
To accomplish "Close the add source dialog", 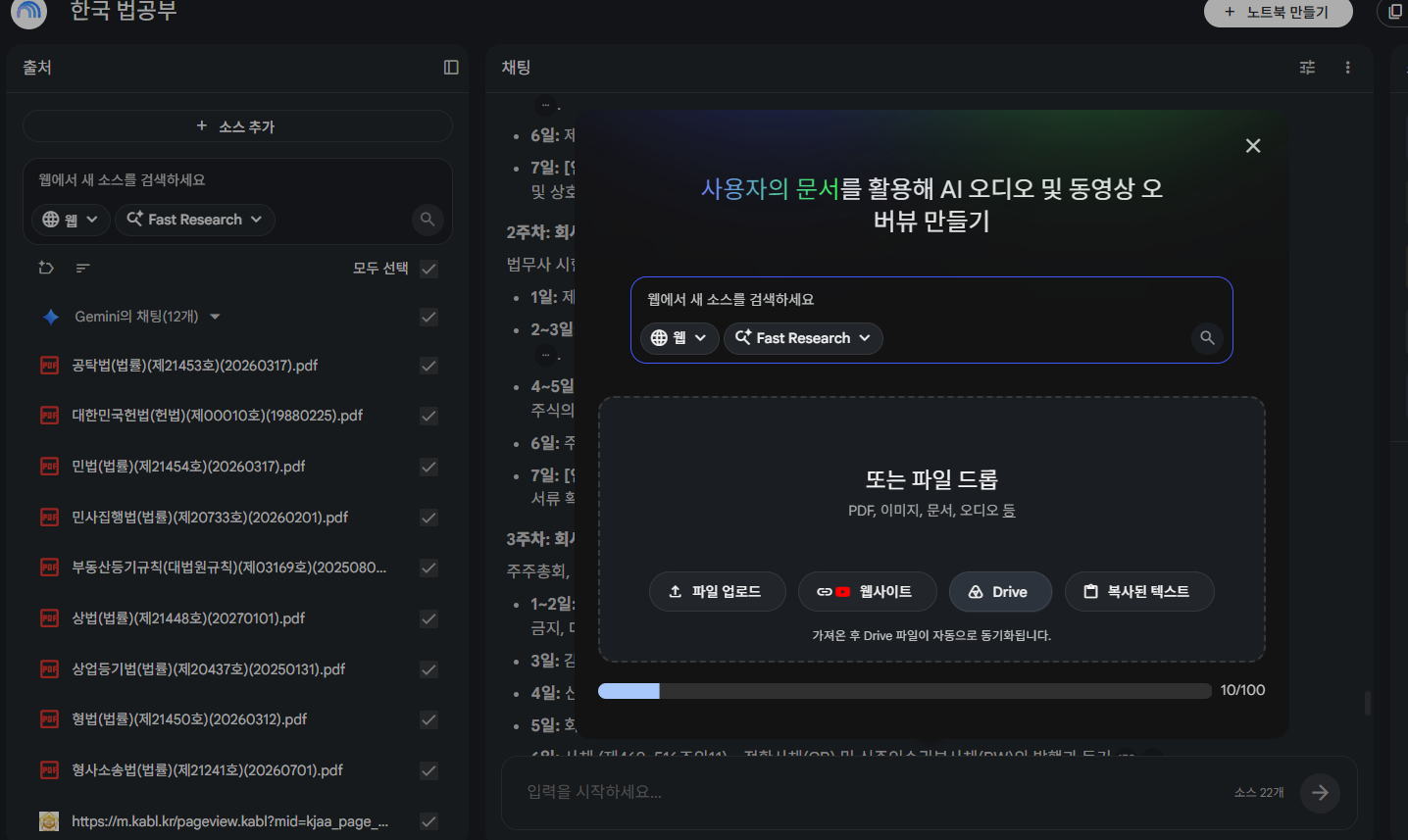I will click(x=1253, y=146).
